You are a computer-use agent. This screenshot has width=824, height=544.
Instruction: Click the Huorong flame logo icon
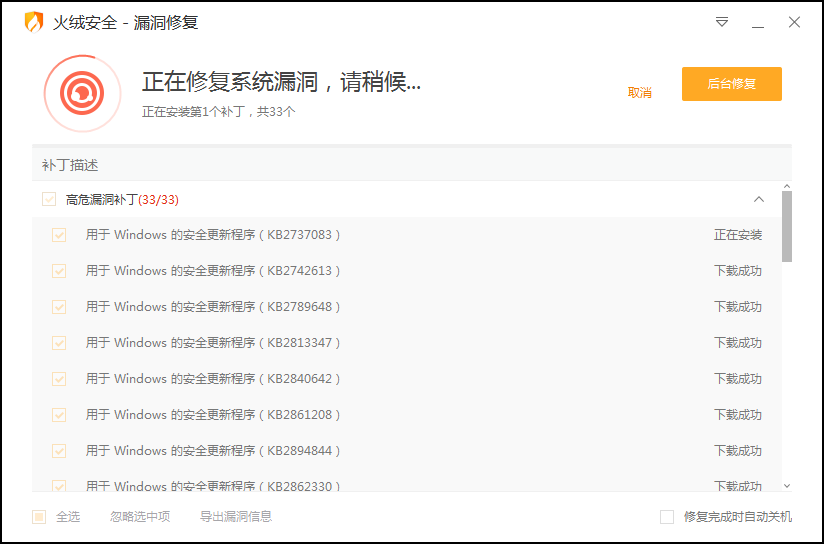tap(34, 22)
